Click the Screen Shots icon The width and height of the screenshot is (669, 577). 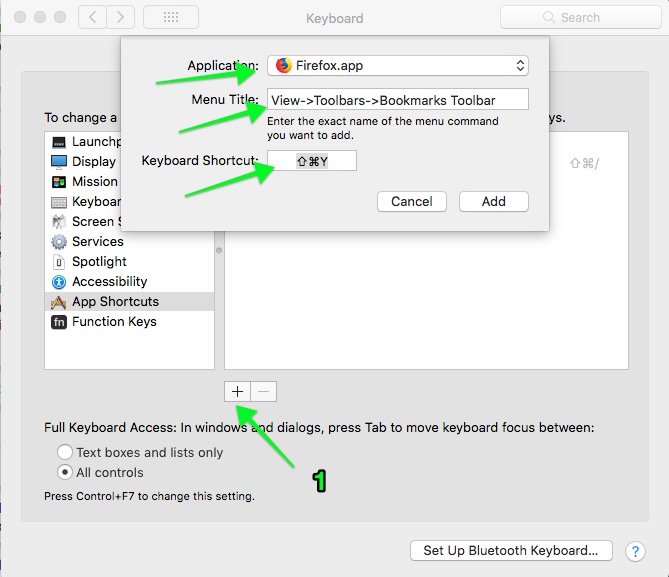(x=59, y=222)
